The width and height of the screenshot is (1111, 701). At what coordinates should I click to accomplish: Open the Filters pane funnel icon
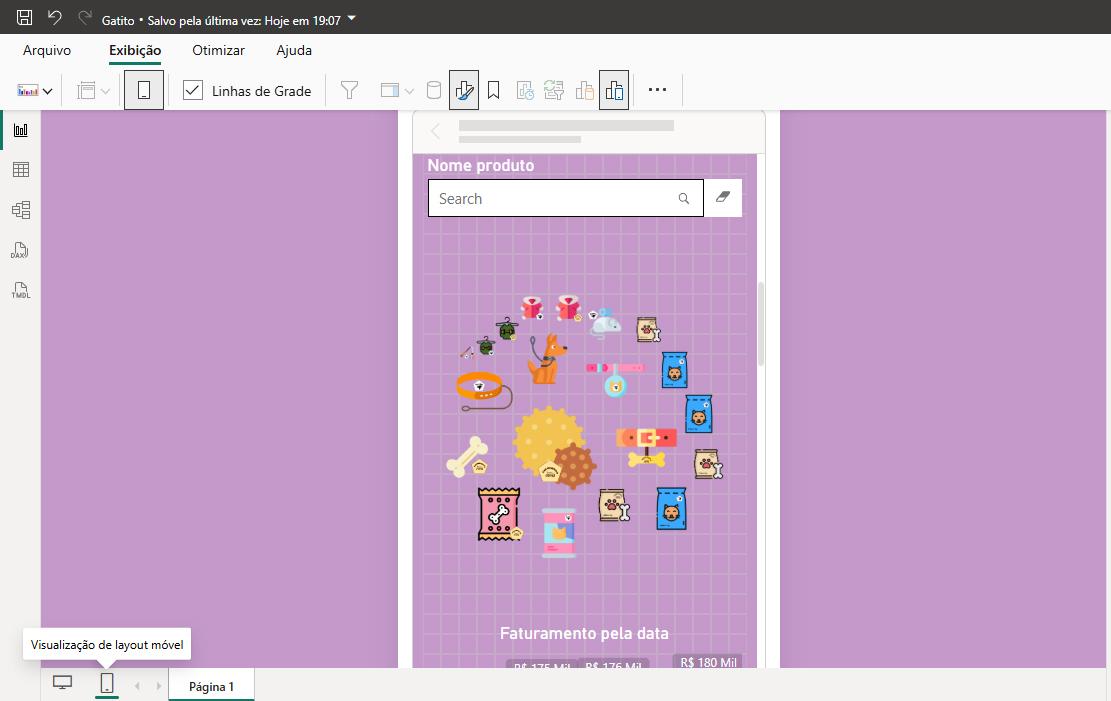click(349, 90)
